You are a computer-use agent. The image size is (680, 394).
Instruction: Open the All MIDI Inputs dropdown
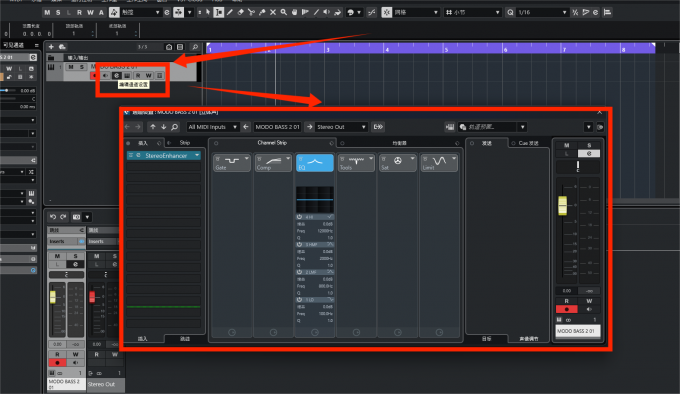pyautogui.click(x=212, y=127)
